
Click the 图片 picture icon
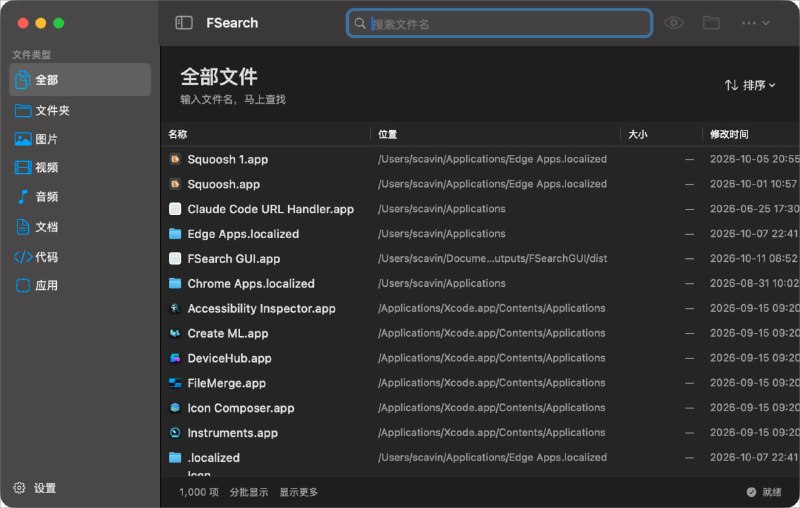[x=23, y=139]
